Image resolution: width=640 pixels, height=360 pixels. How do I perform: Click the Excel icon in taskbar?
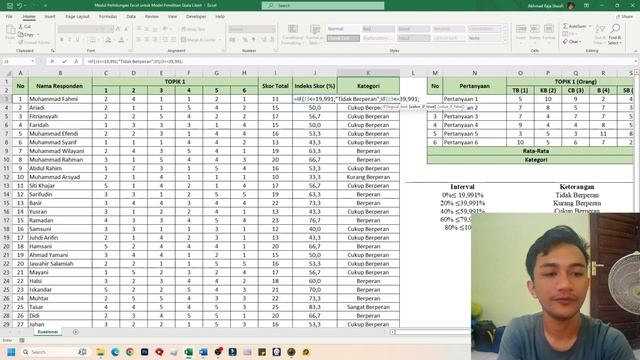(x=189, y=352)
